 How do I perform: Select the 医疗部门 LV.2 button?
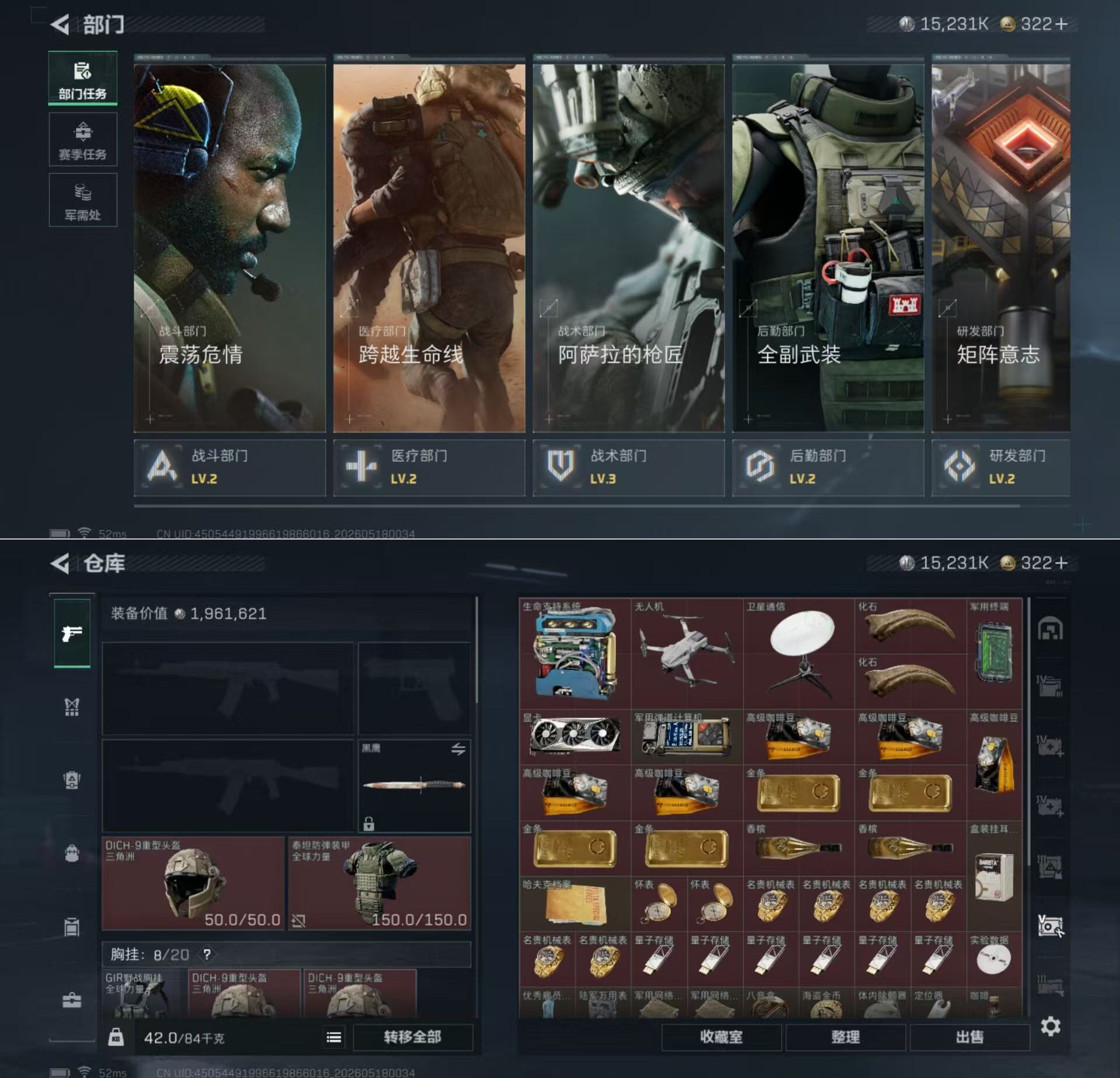(429, 468)
